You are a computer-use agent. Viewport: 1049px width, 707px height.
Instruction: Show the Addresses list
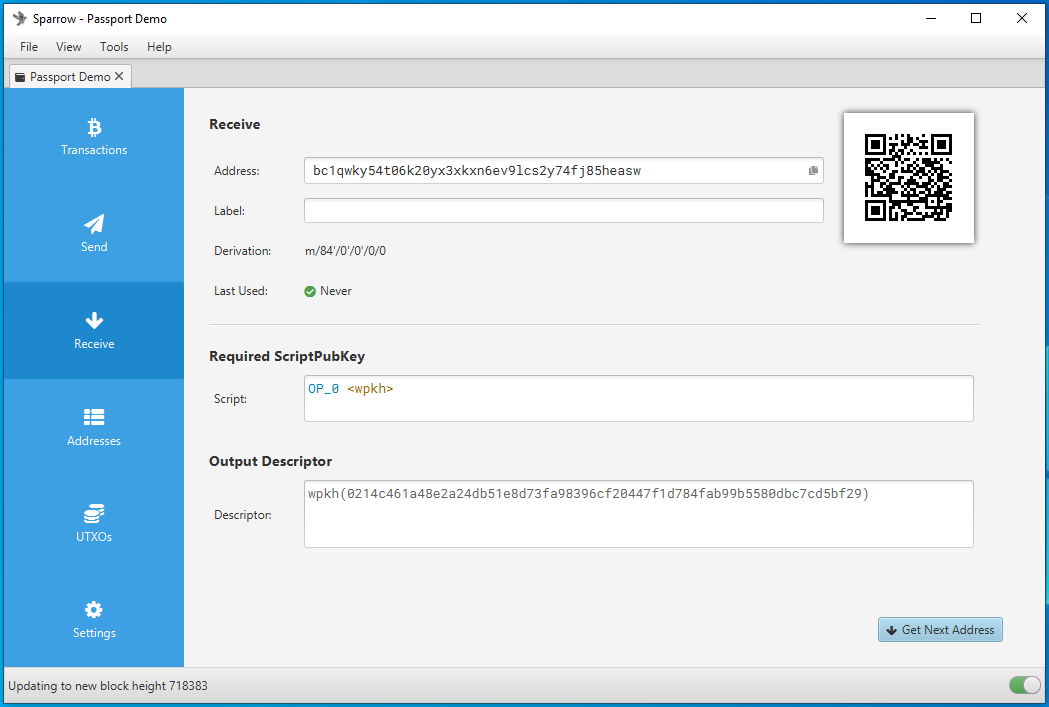tap(94, 427)
